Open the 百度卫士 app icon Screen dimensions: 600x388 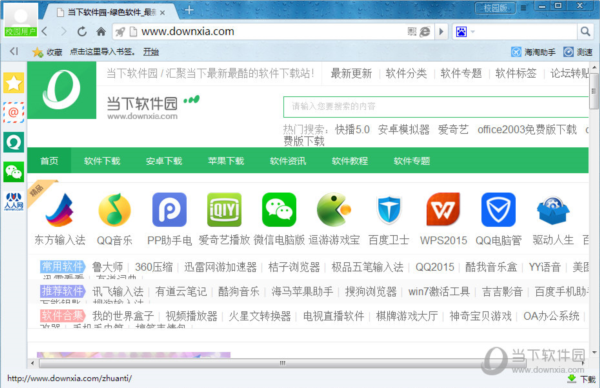(x=389, y=210)
